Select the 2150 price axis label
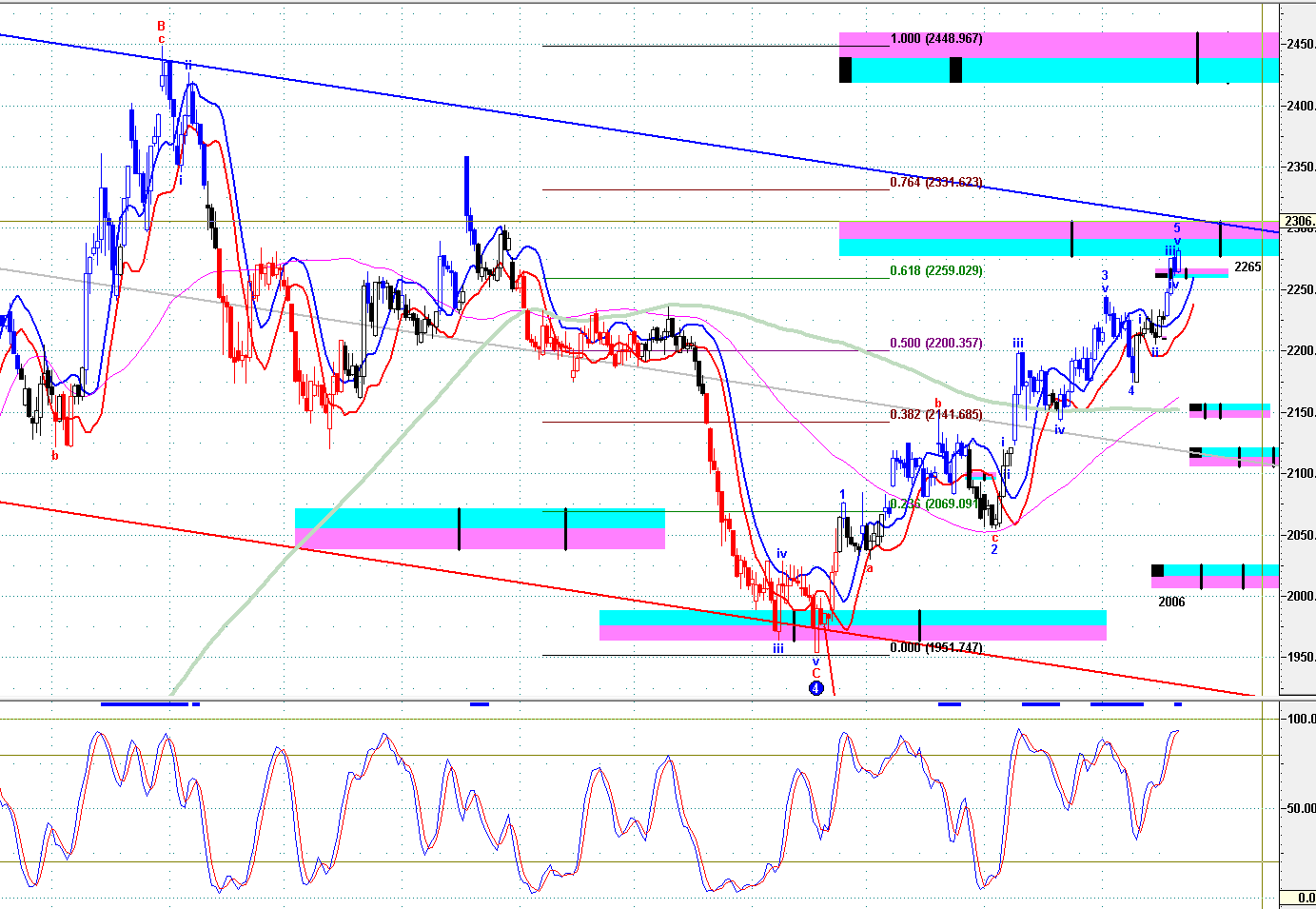This screenshot has width=1316, height=909. pyautogui.click(x=1301, y=413)
